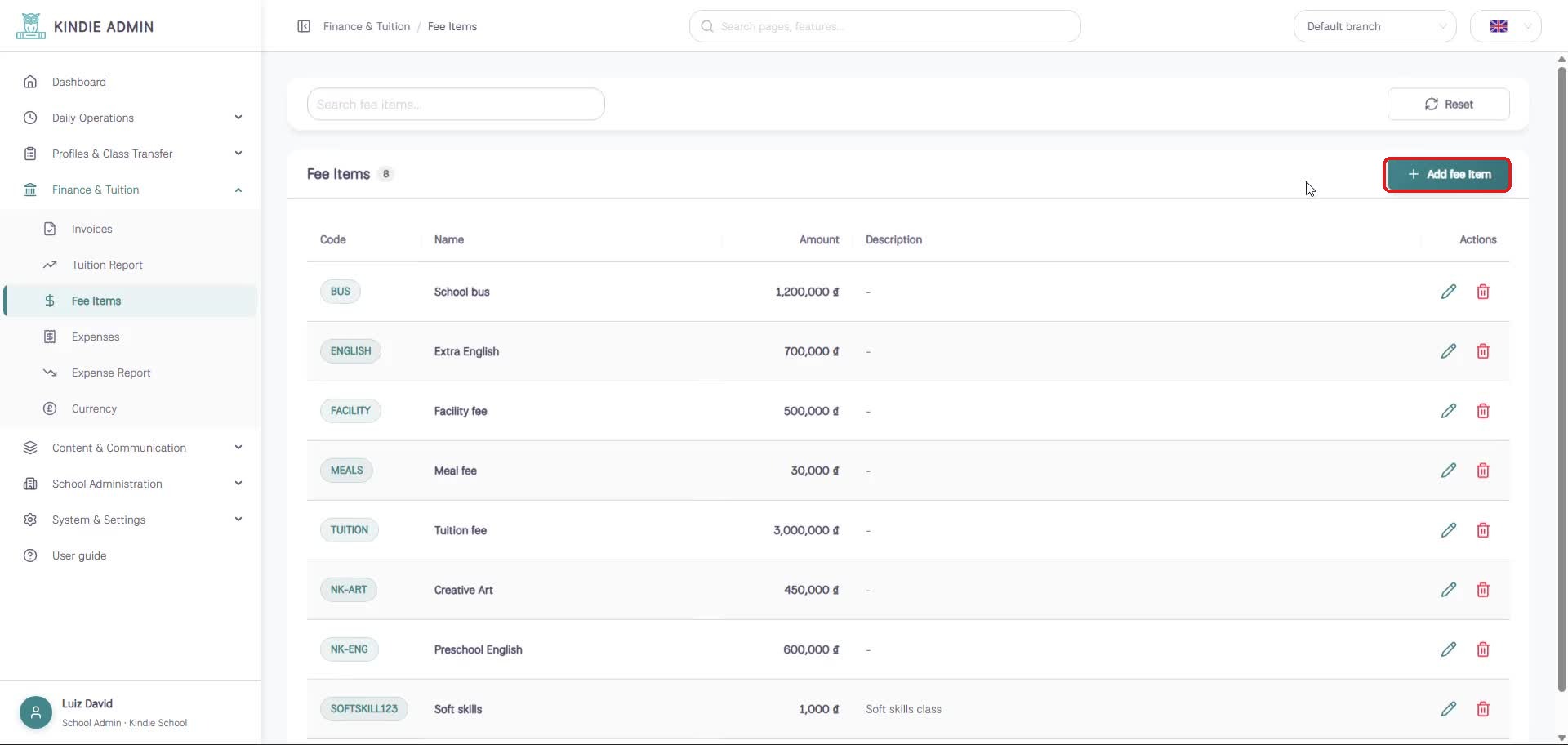Open the language flag selector

click(x=1505, y=26)
